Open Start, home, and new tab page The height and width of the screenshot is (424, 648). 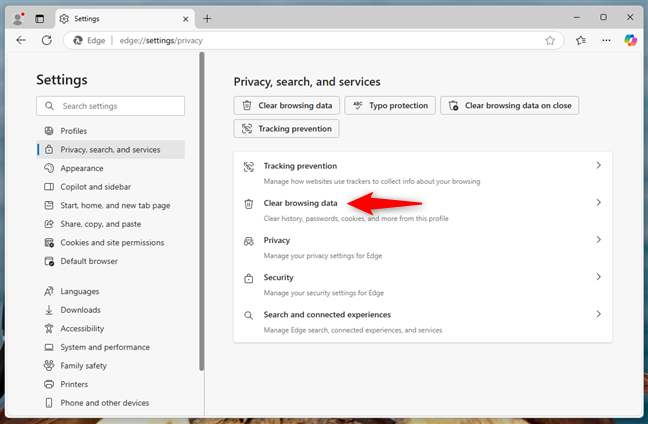pos(110,205)
